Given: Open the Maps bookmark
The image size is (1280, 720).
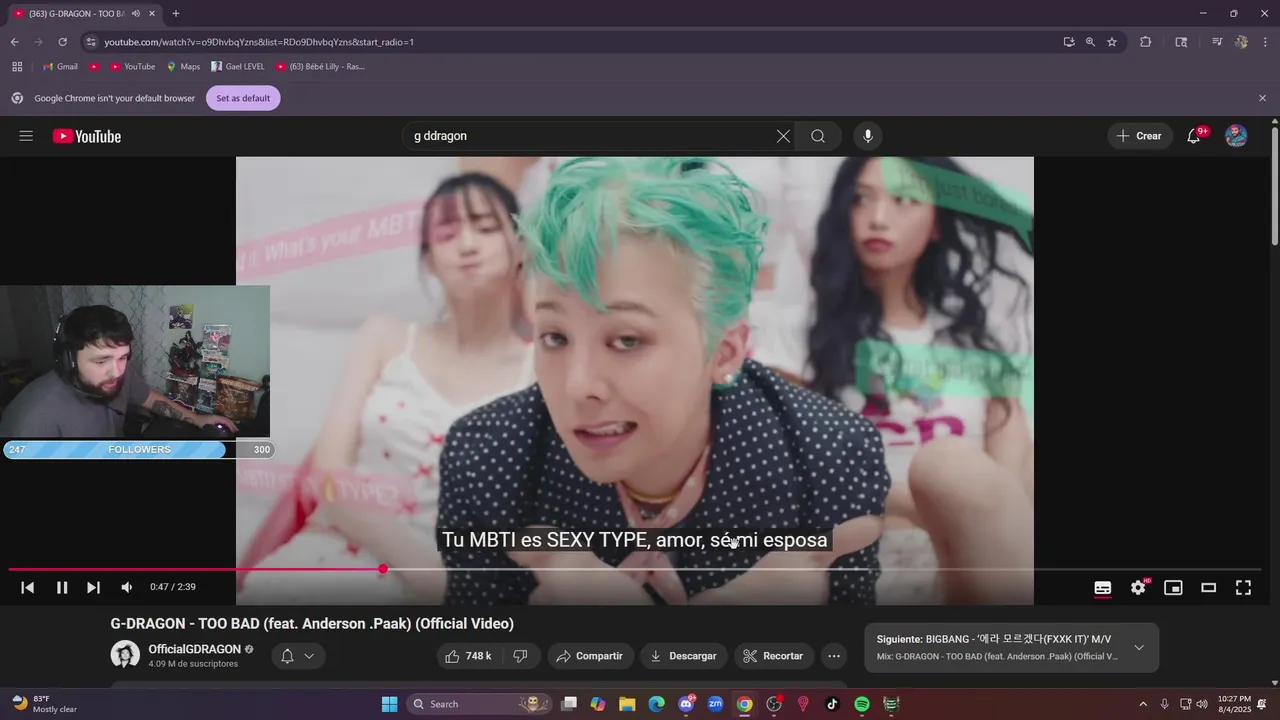Looking at the screenshot, I should coord(183,67).
